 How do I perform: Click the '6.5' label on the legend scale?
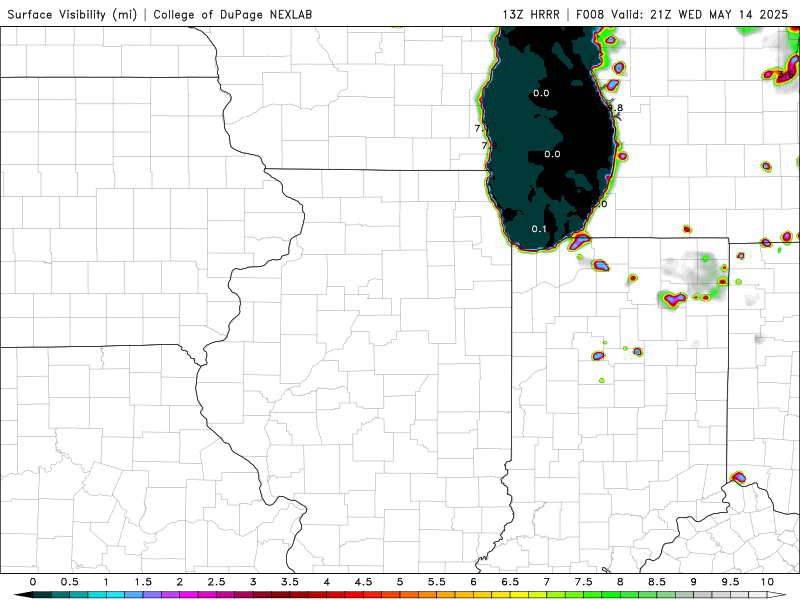tap(510, 582)
